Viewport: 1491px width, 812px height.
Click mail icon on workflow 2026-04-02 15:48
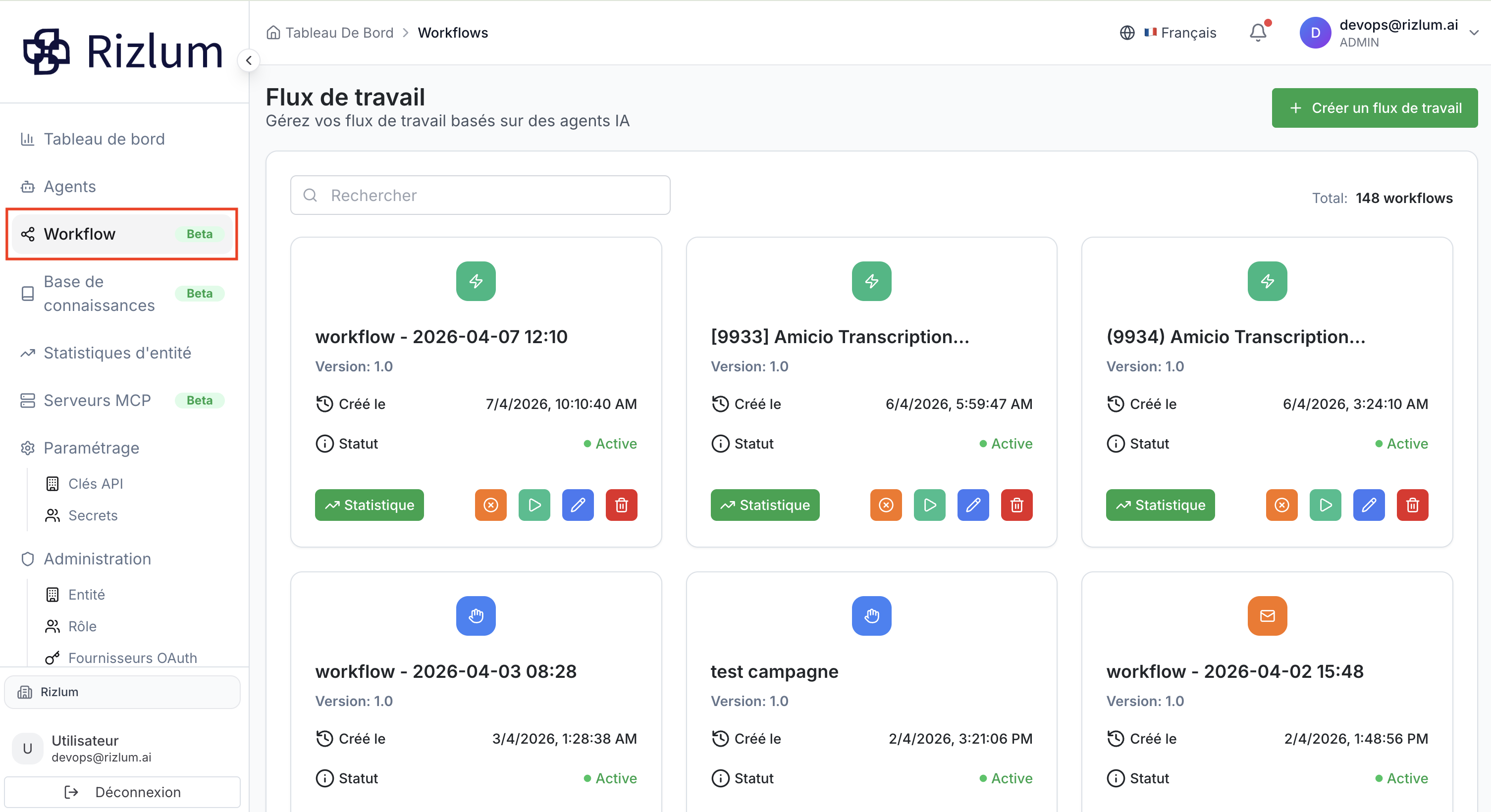1268,616
